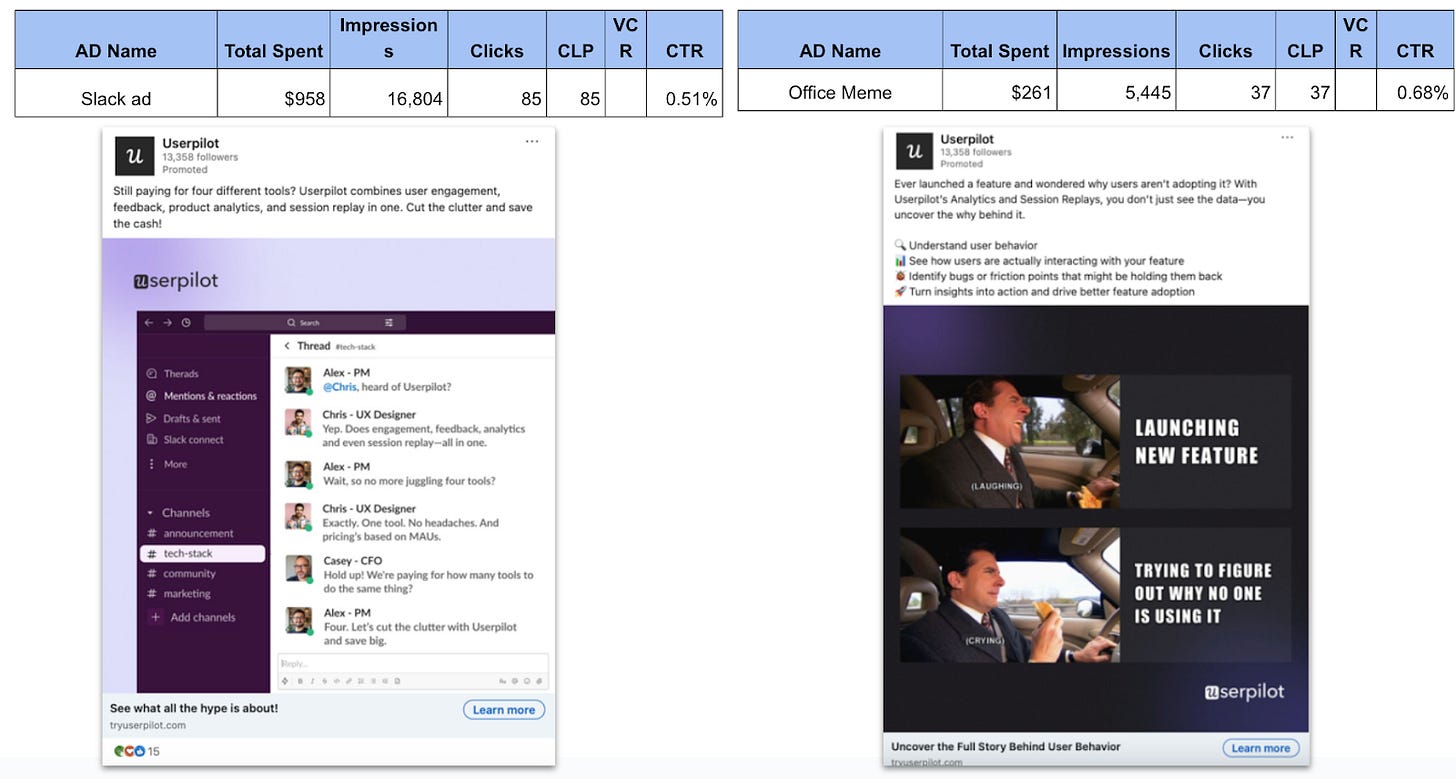Collapse the Channels section
This screenshot has height=779, width=1456.
(151, 513)
